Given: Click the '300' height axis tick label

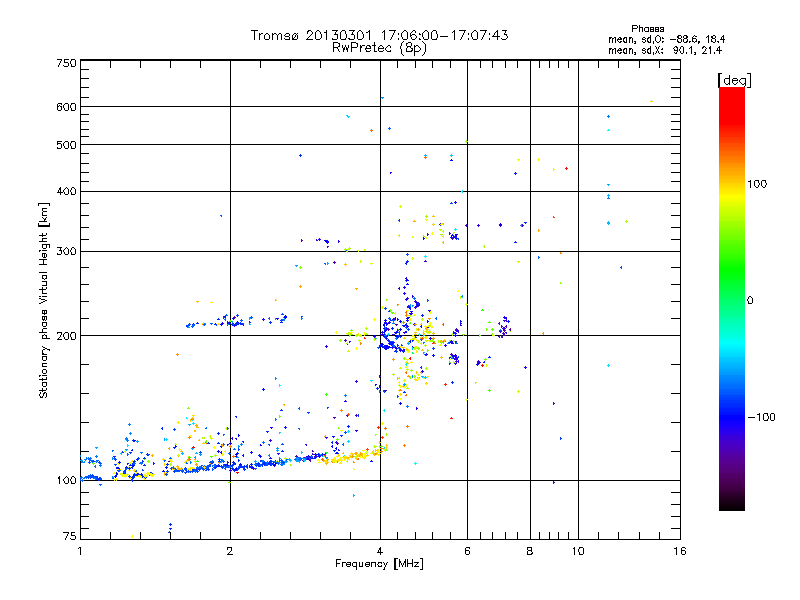Looking at the screenshot, I should coord(66,251).
